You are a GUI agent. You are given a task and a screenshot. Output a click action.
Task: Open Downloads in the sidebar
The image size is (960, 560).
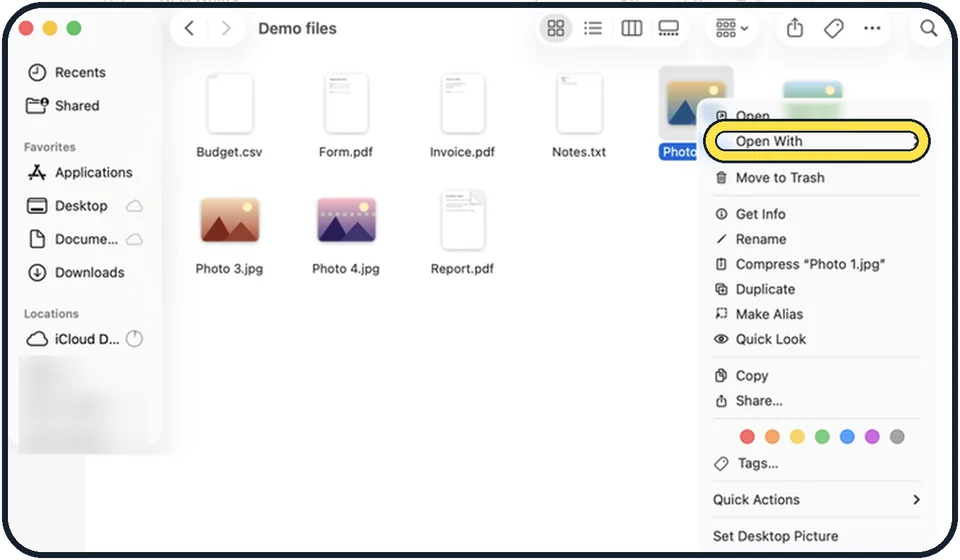click(76, 272)
